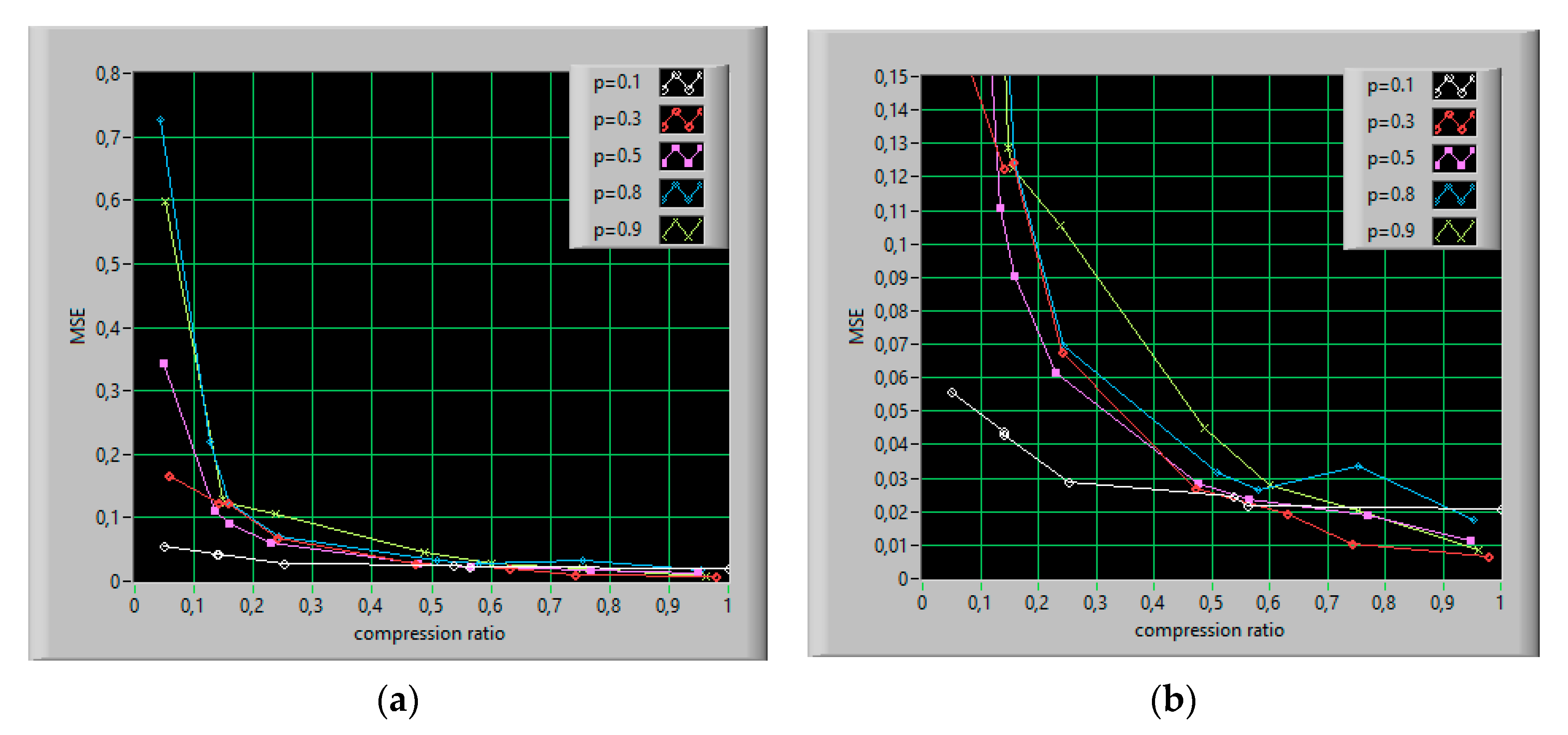Screen dimensions: 1568x735
Task: Click compression ratio axis label in chart (a)
Action: click(429, 634)
